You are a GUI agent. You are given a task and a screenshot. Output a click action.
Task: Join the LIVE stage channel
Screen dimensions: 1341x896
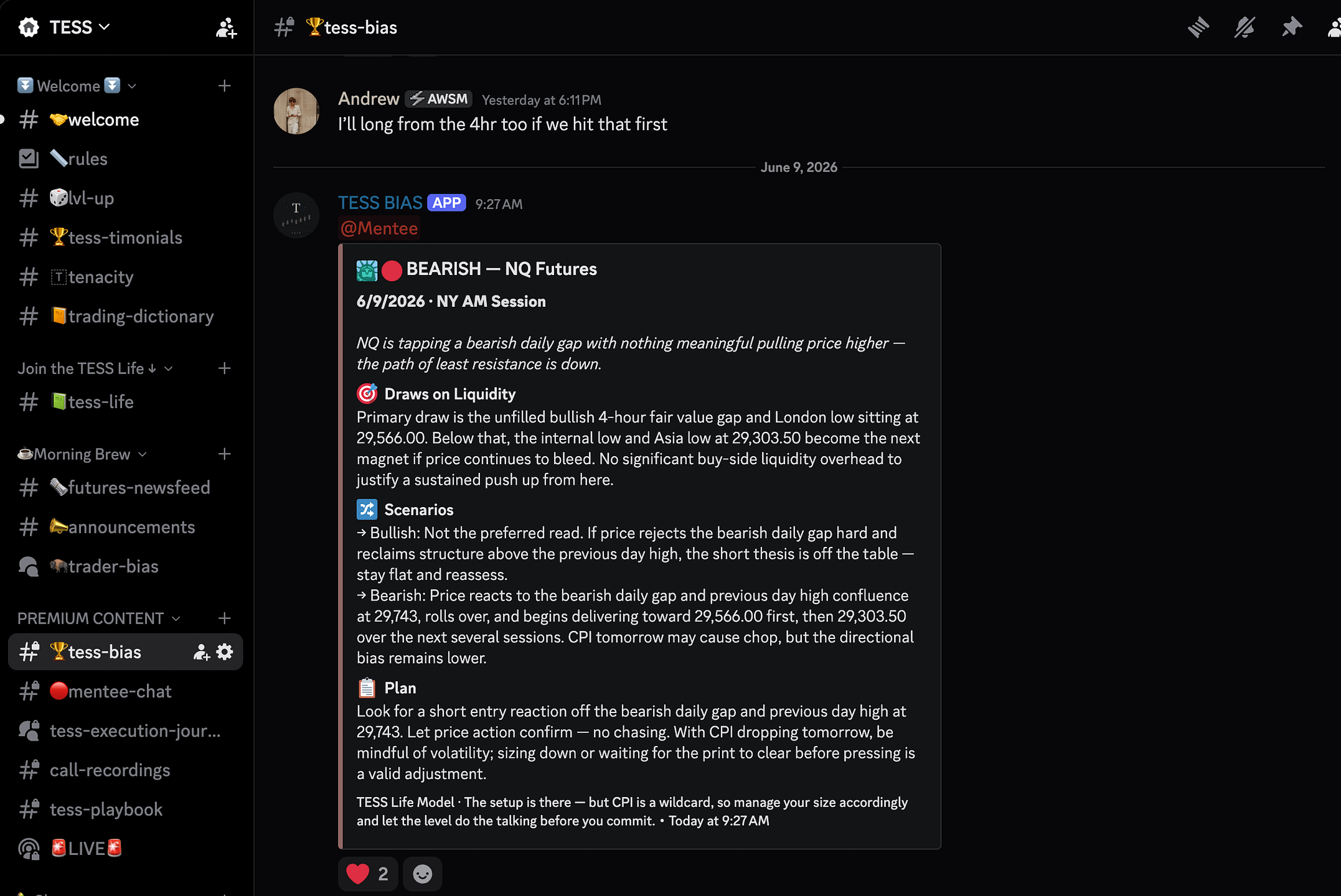125,849
